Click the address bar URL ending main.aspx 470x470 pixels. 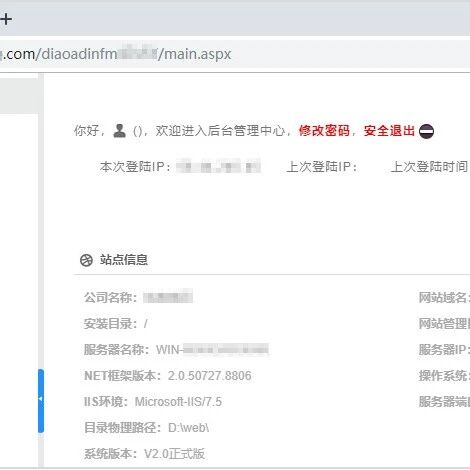[116, 54]
